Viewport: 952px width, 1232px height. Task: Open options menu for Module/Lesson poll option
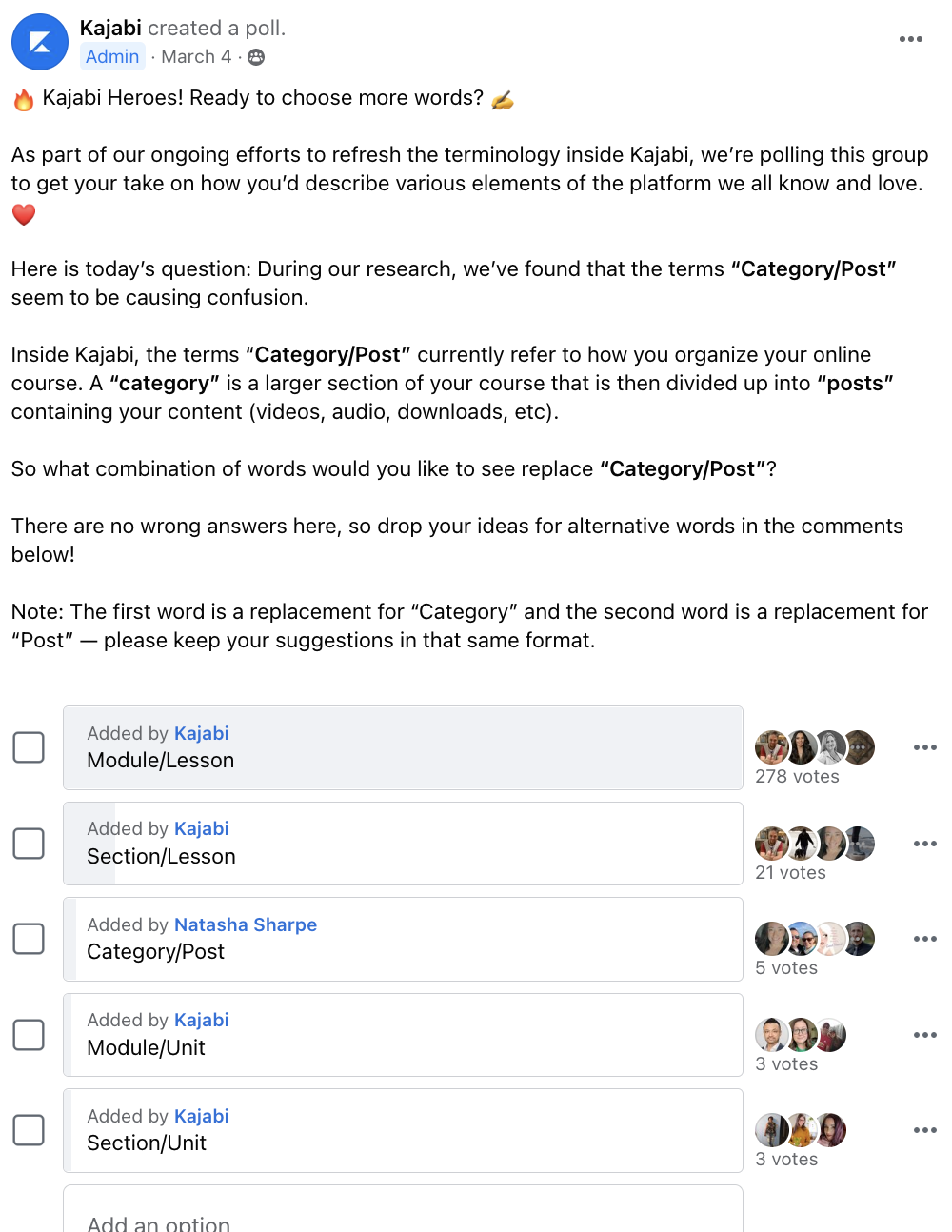click(x=924, y=747)
